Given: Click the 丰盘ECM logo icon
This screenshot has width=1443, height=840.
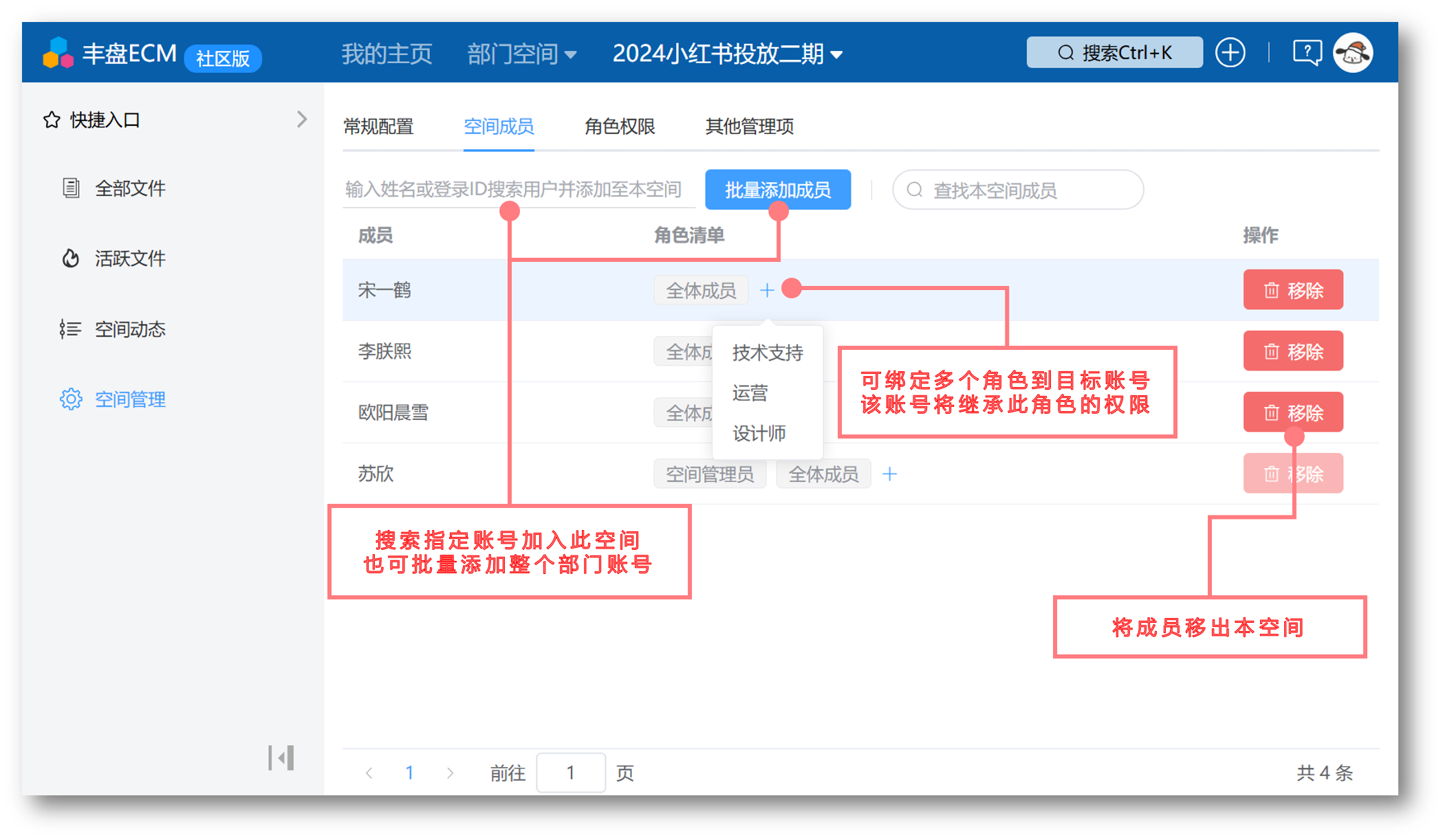Looking at the screenshot, I should (58, 53).
